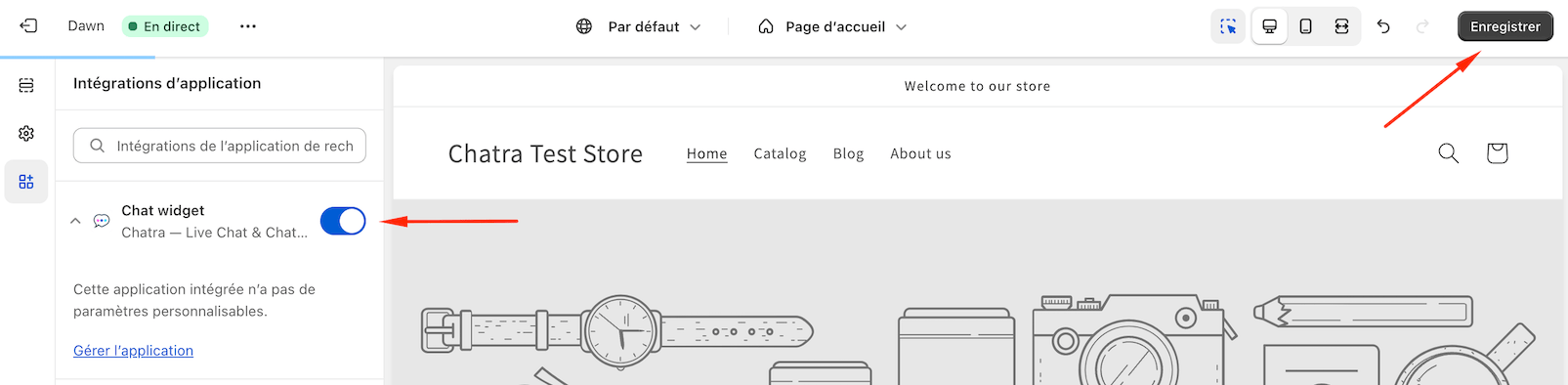The height and width of the screenshot is (385, 1568).
Task: Click the Chatra Test Store title
Action: click(545, 153)
